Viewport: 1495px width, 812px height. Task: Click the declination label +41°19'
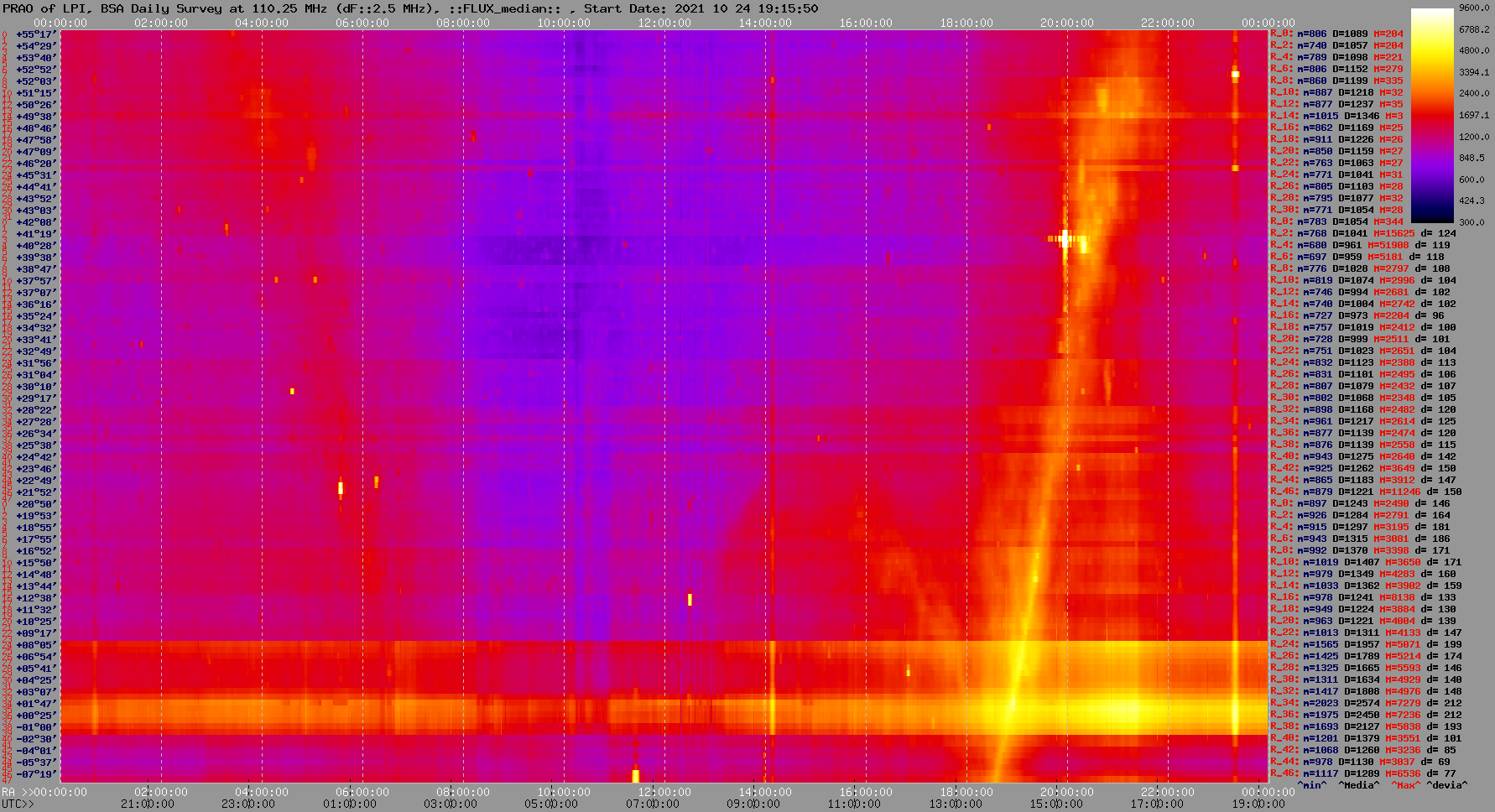(36, 234)
